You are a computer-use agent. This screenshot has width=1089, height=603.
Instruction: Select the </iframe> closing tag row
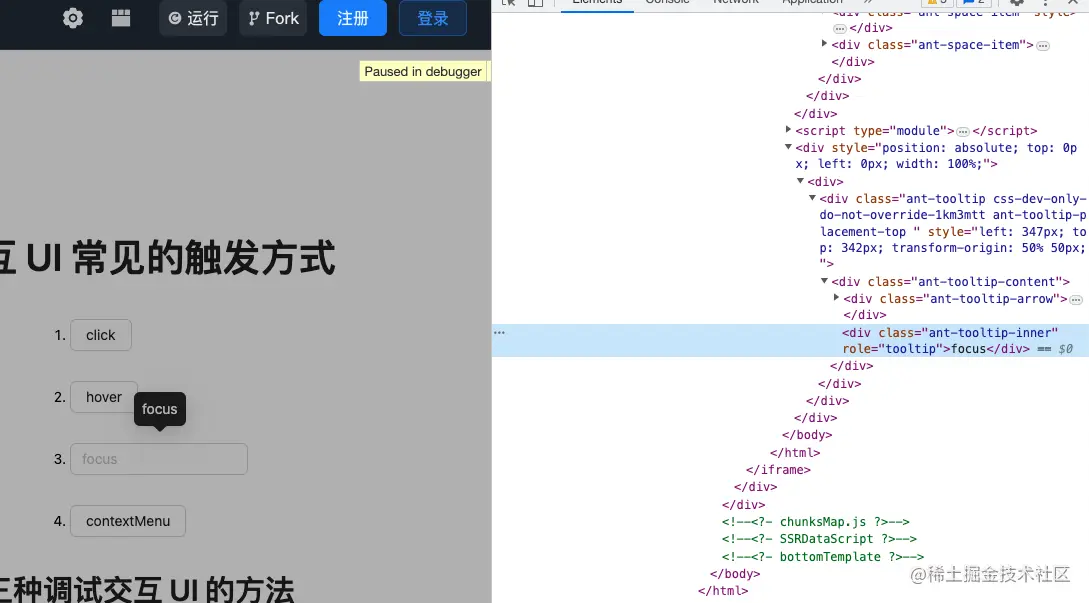[x=778, y=470]
